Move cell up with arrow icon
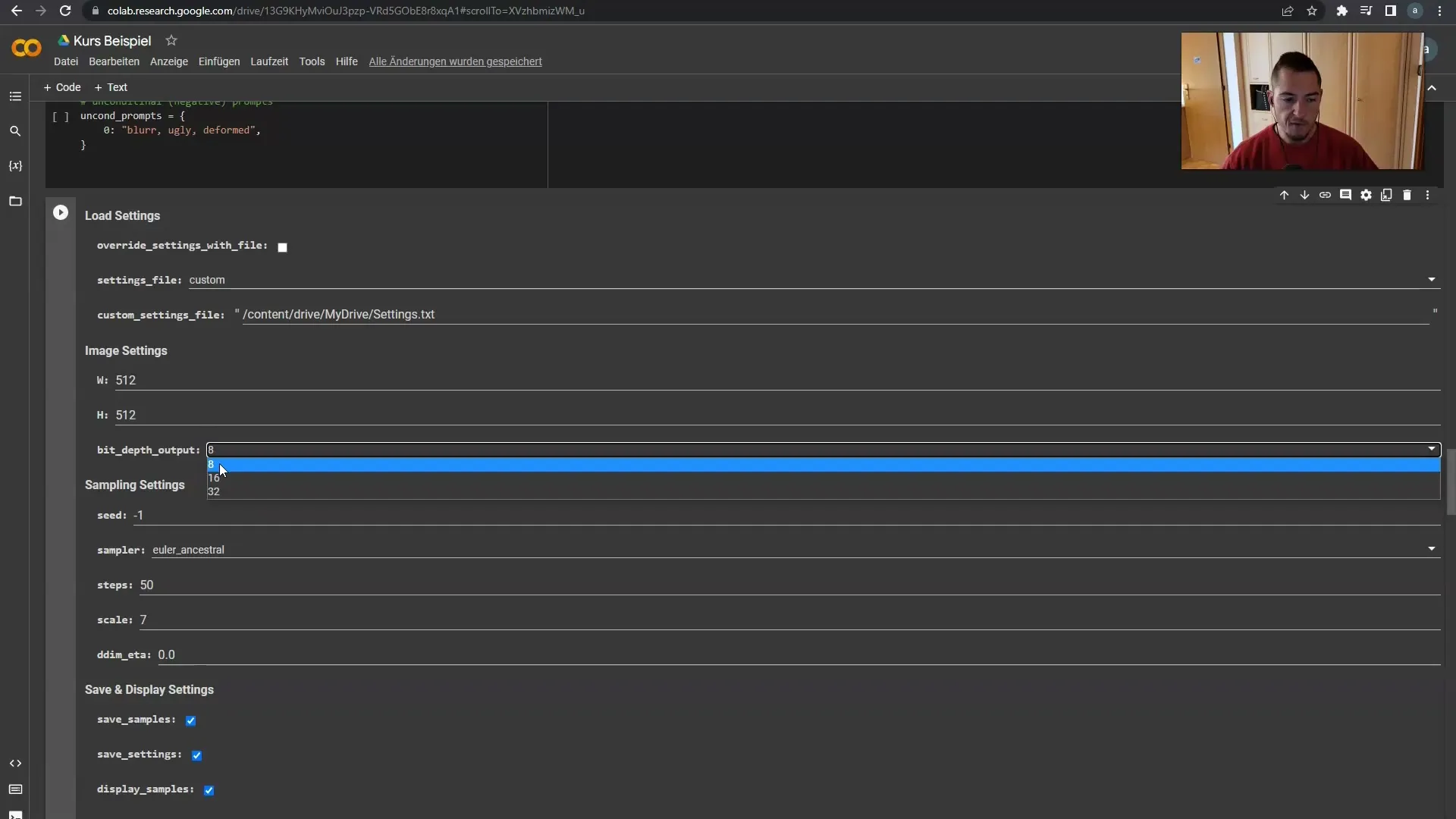 click(1284, 195)
